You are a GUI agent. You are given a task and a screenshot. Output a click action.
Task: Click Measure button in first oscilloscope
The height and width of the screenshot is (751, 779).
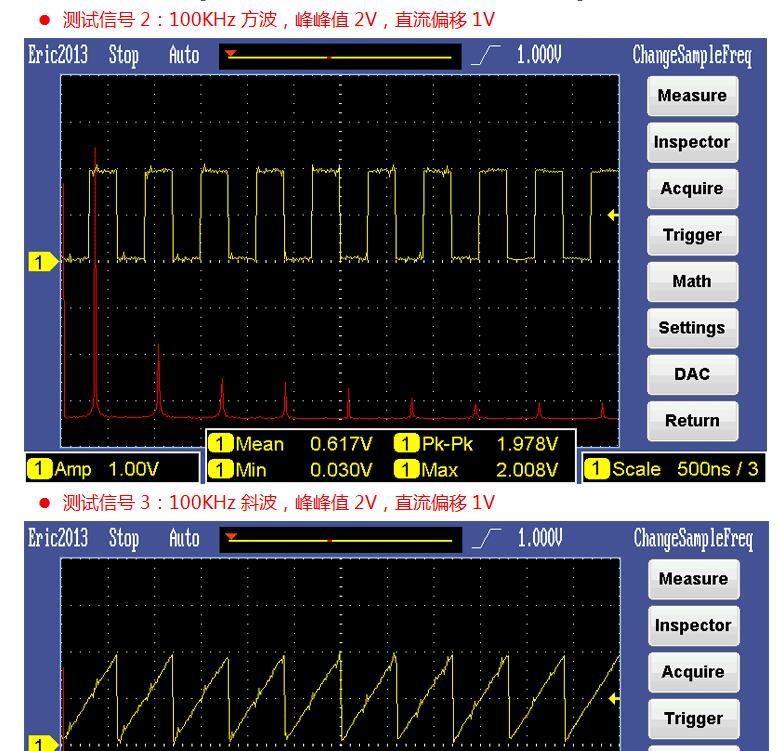692,96
